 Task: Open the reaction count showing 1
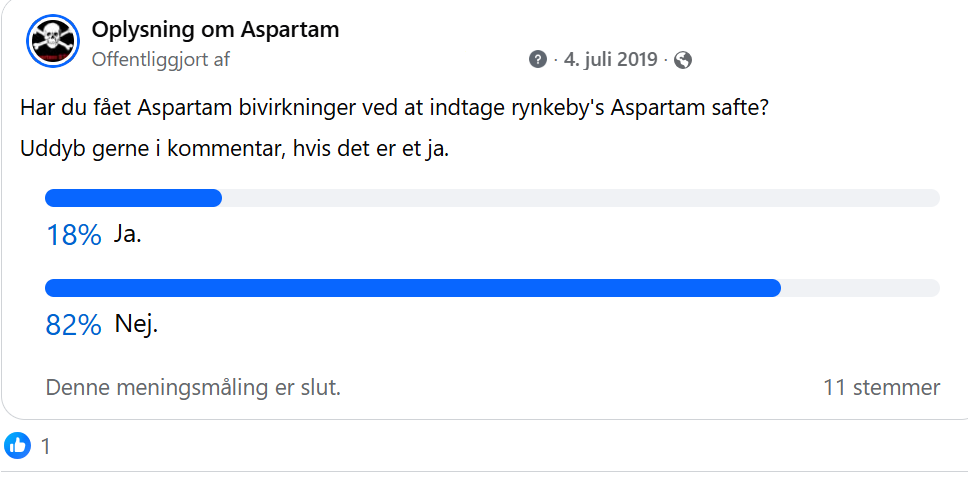click(45, 446)
